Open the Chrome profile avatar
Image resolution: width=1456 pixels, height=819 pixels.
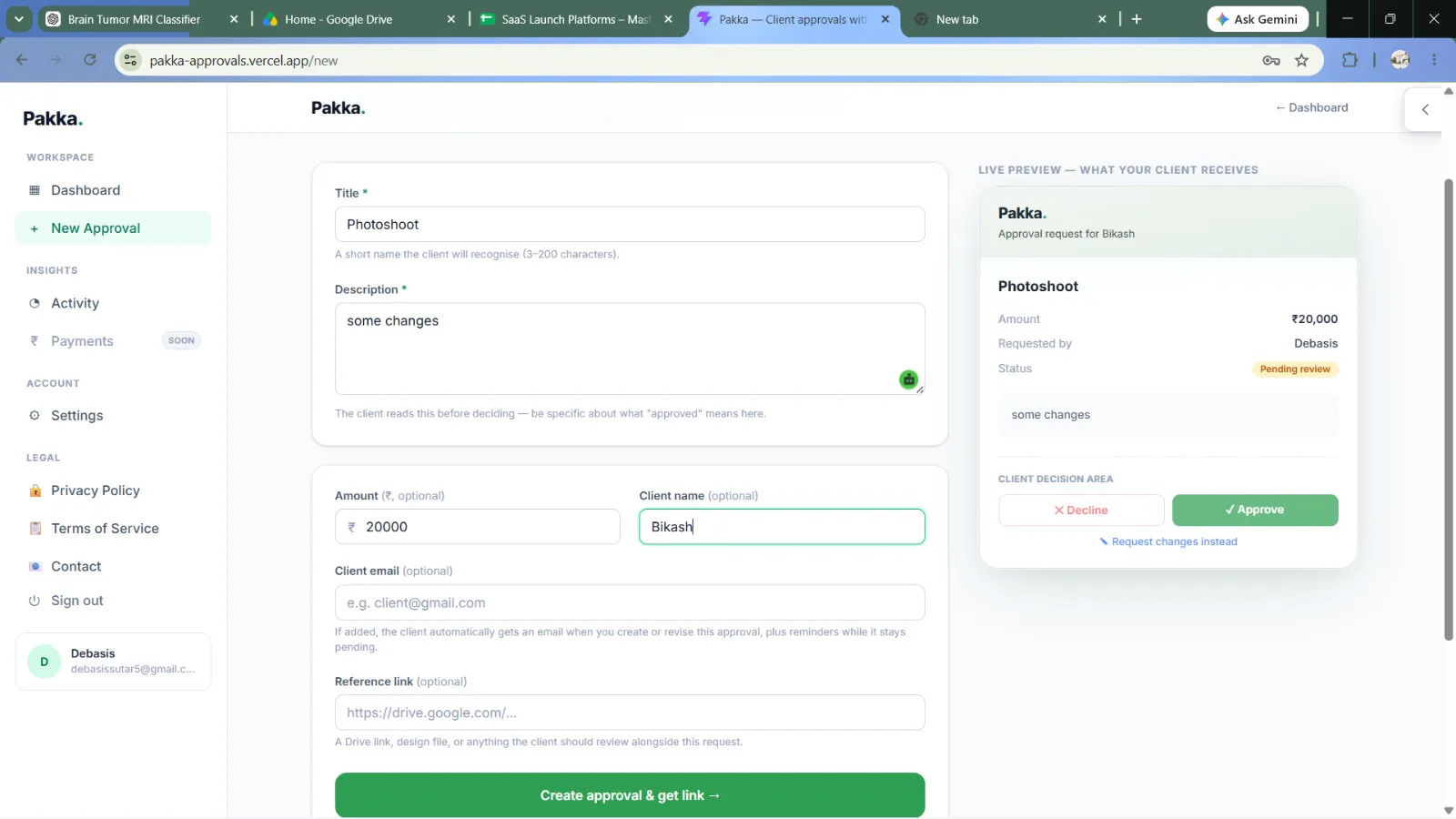(x=1400, y=60)
